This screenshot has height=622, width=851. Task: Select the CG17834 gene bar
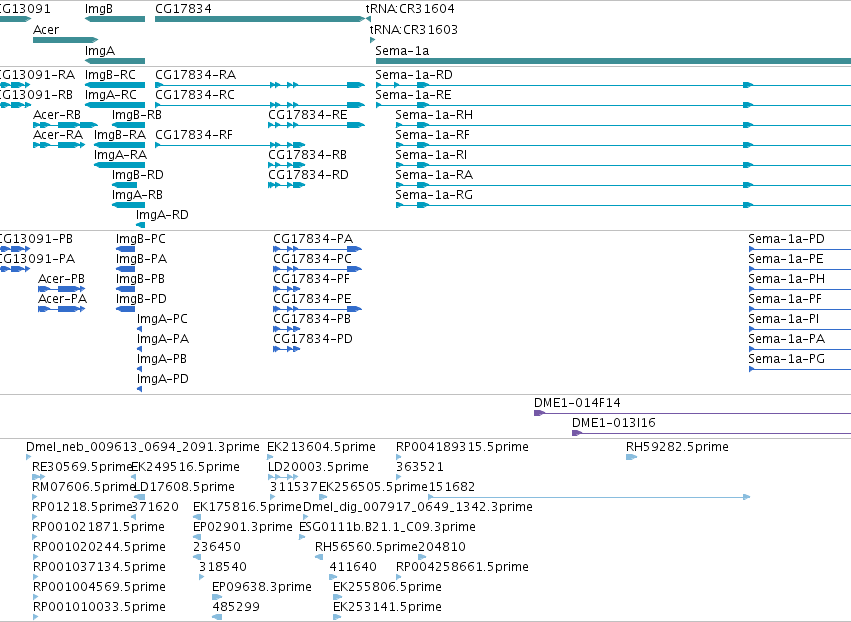point(259,19)
